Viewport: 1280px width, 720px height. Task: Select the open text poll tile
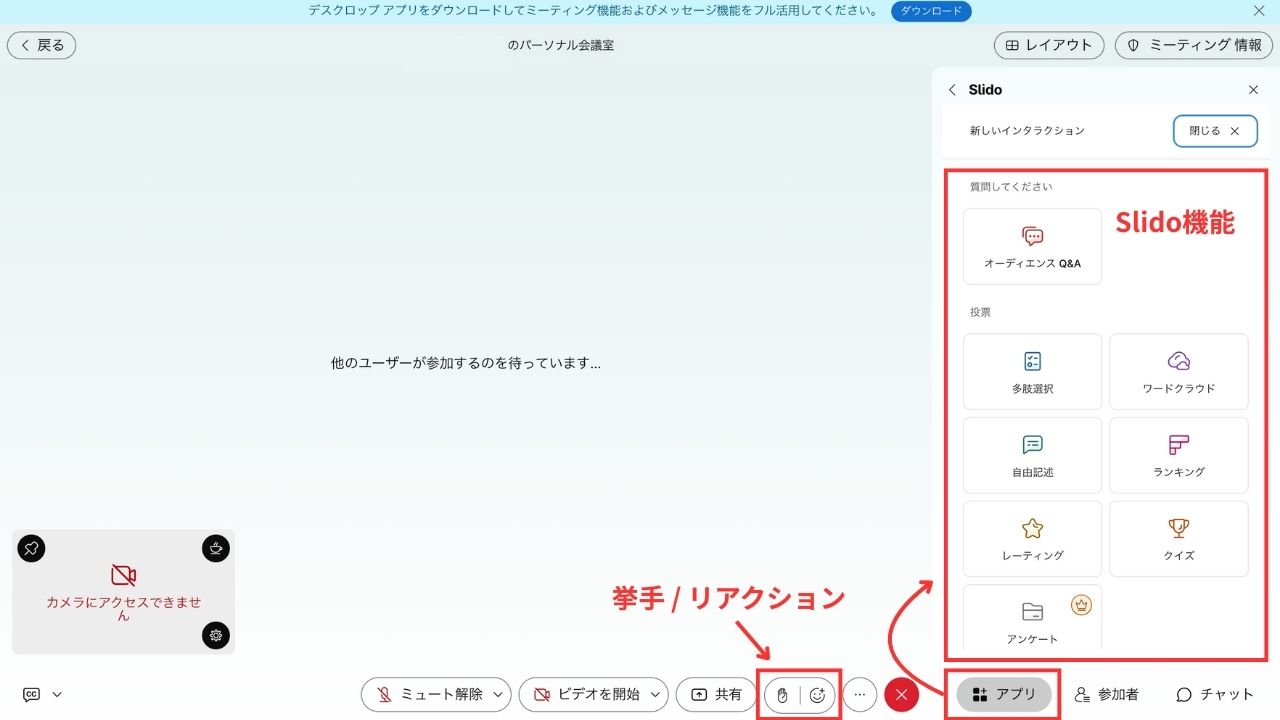coord(1032,455)
